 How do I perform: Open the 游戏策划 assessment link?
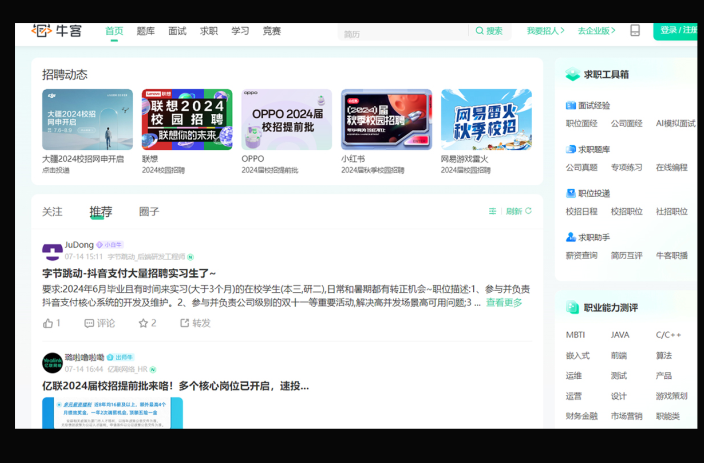(672, 396)
